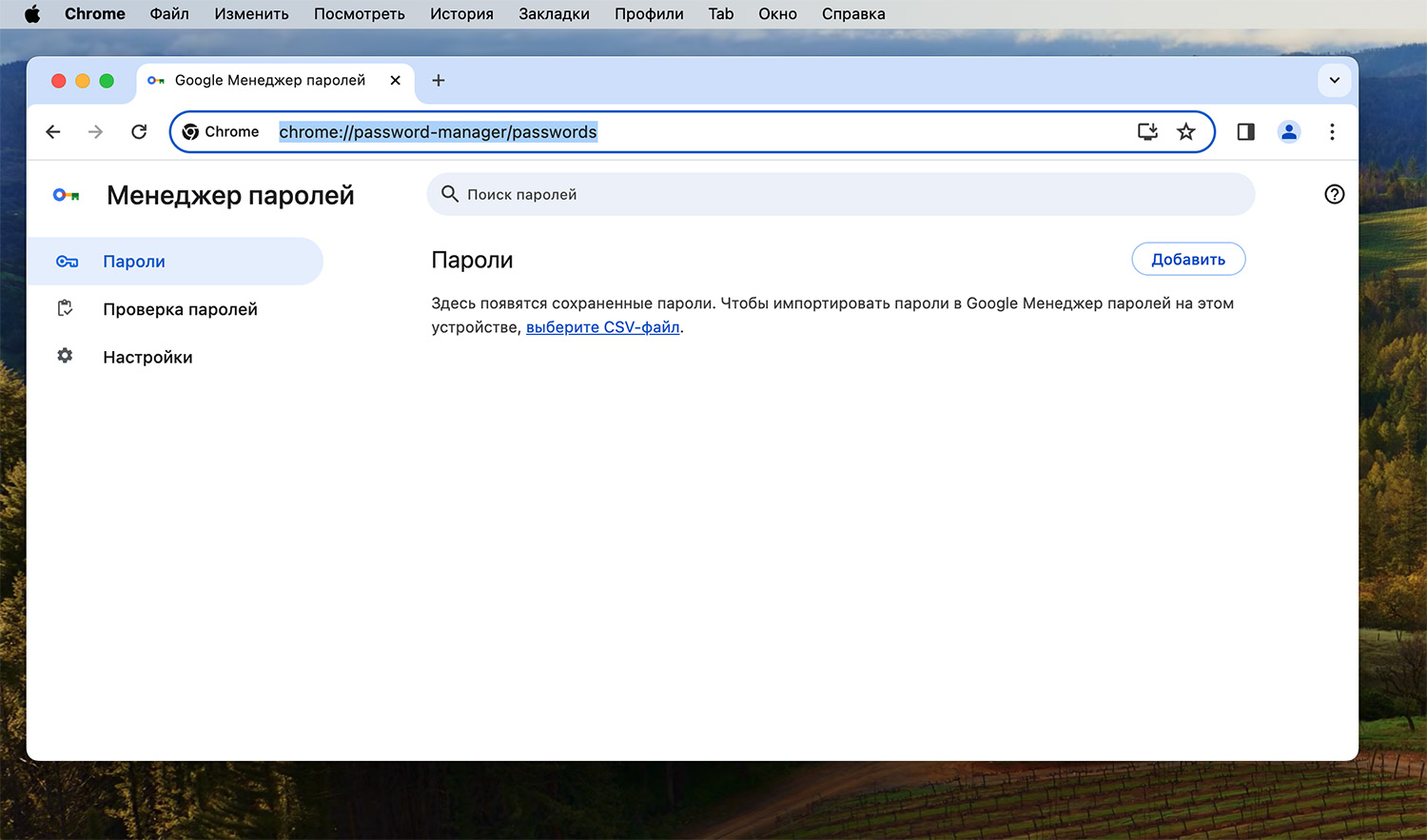This screenshot has width=1427, height=840.
Task: Click the search magnifier icon
Action: pyautogui.click(x=450, y=194)
